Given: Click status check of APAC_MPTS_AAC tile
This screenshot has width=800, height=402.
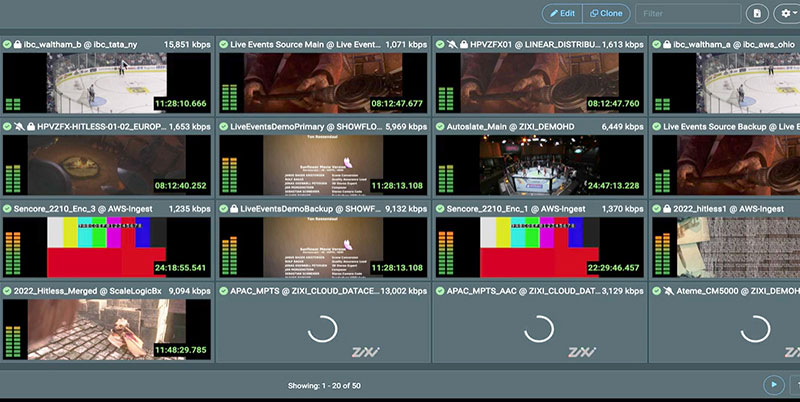Looking at the screenshot, I should click(440, 291).
